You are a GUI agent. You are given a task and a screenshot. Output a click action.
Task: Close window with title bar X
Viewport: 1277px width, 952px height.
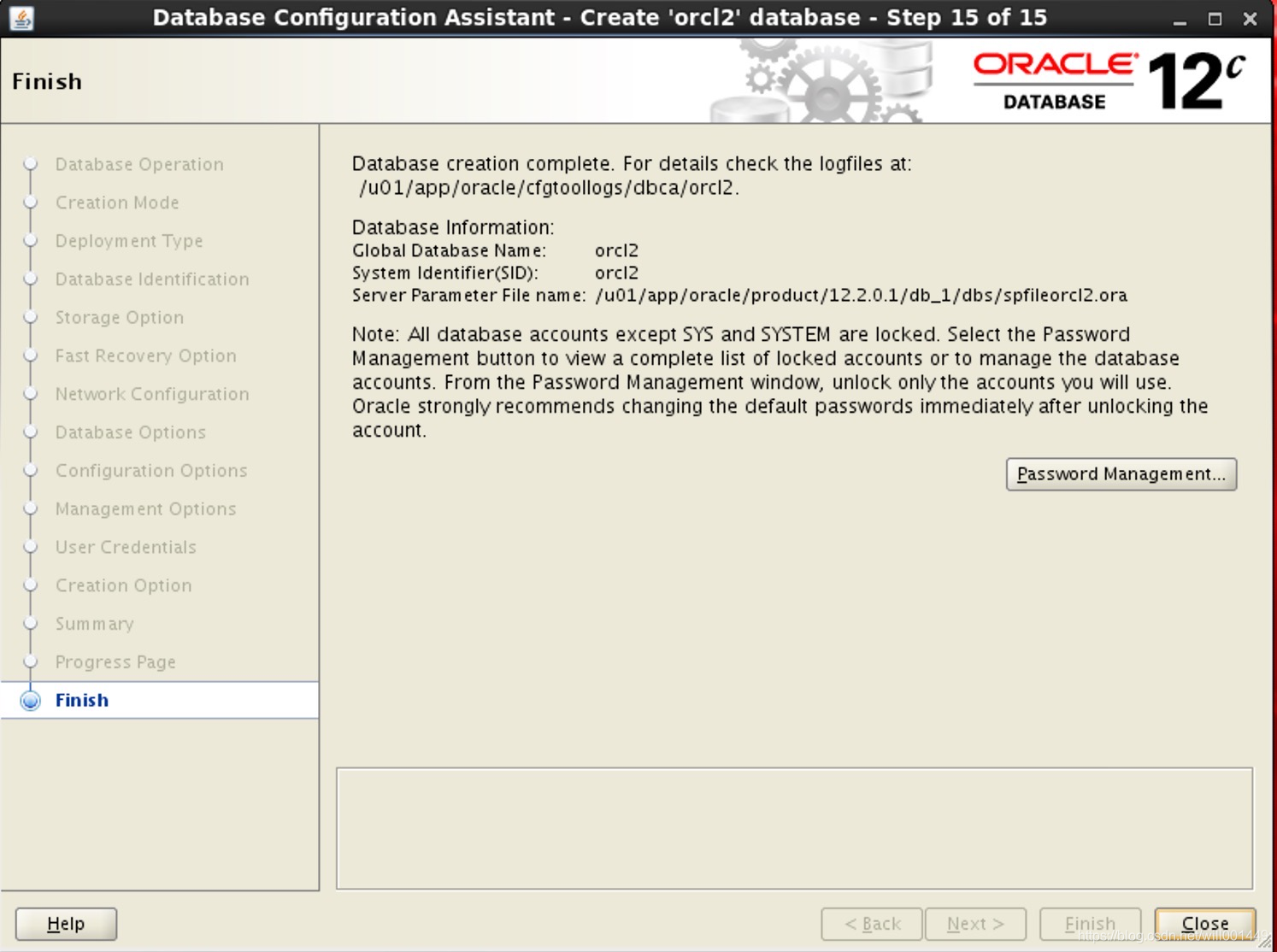1250,19
